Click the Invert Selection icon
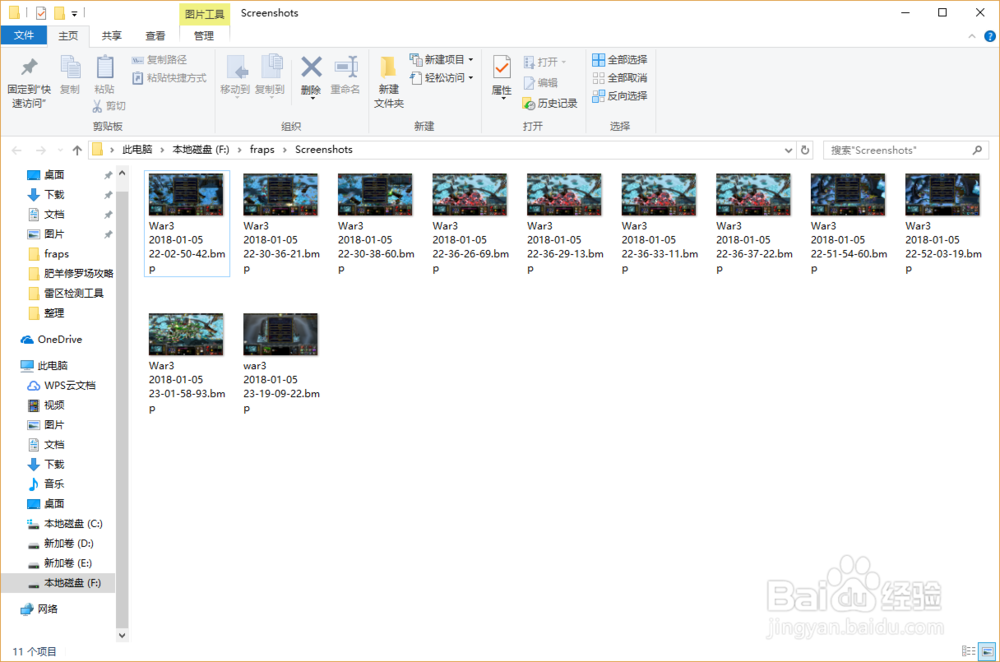 (x=617, y=95)
